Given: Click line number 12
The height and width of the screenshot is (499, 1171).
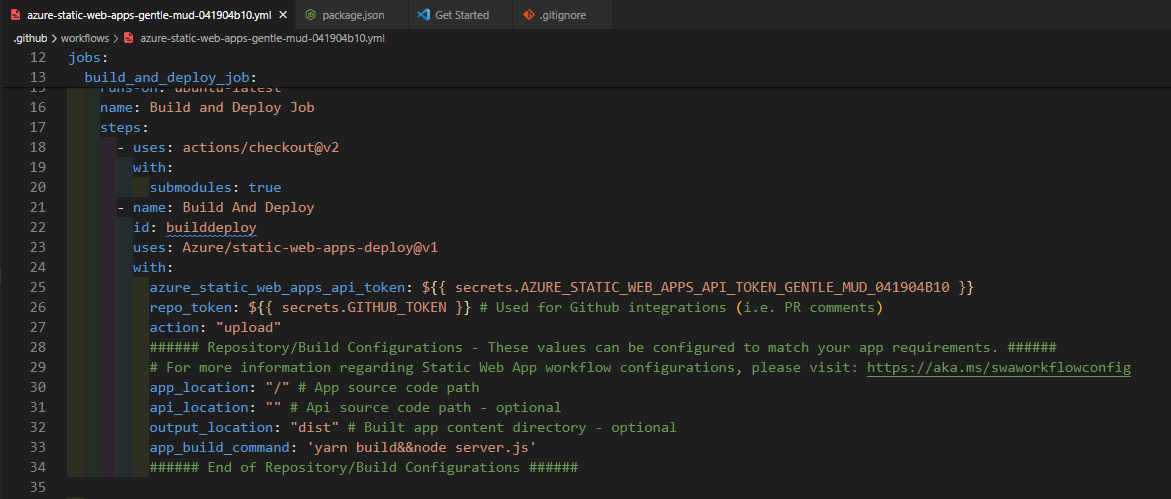Looking at the screenshot, I should (37, 58).
